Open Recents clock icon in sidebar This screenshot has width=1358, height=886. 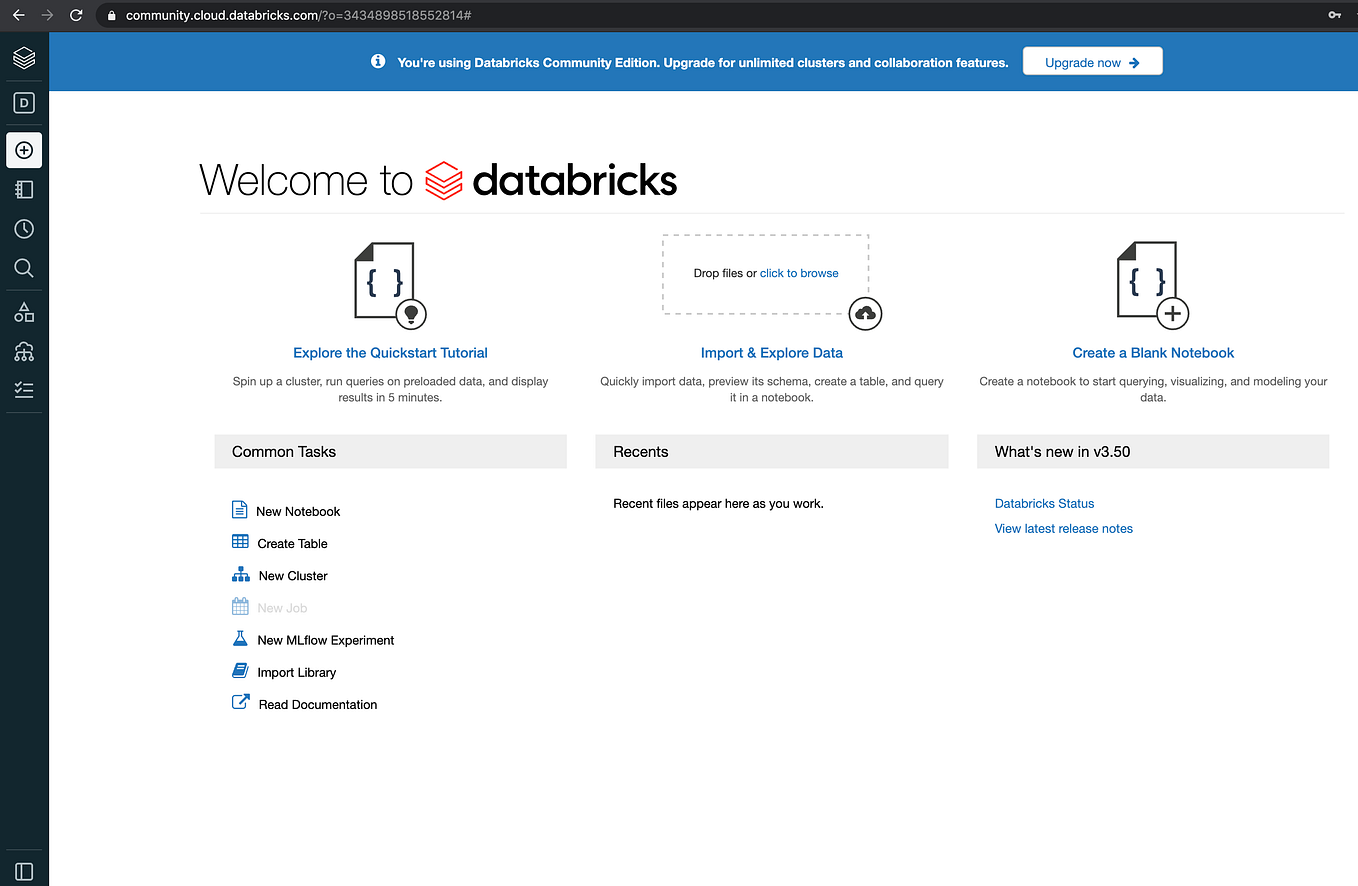tap(24, 229)
